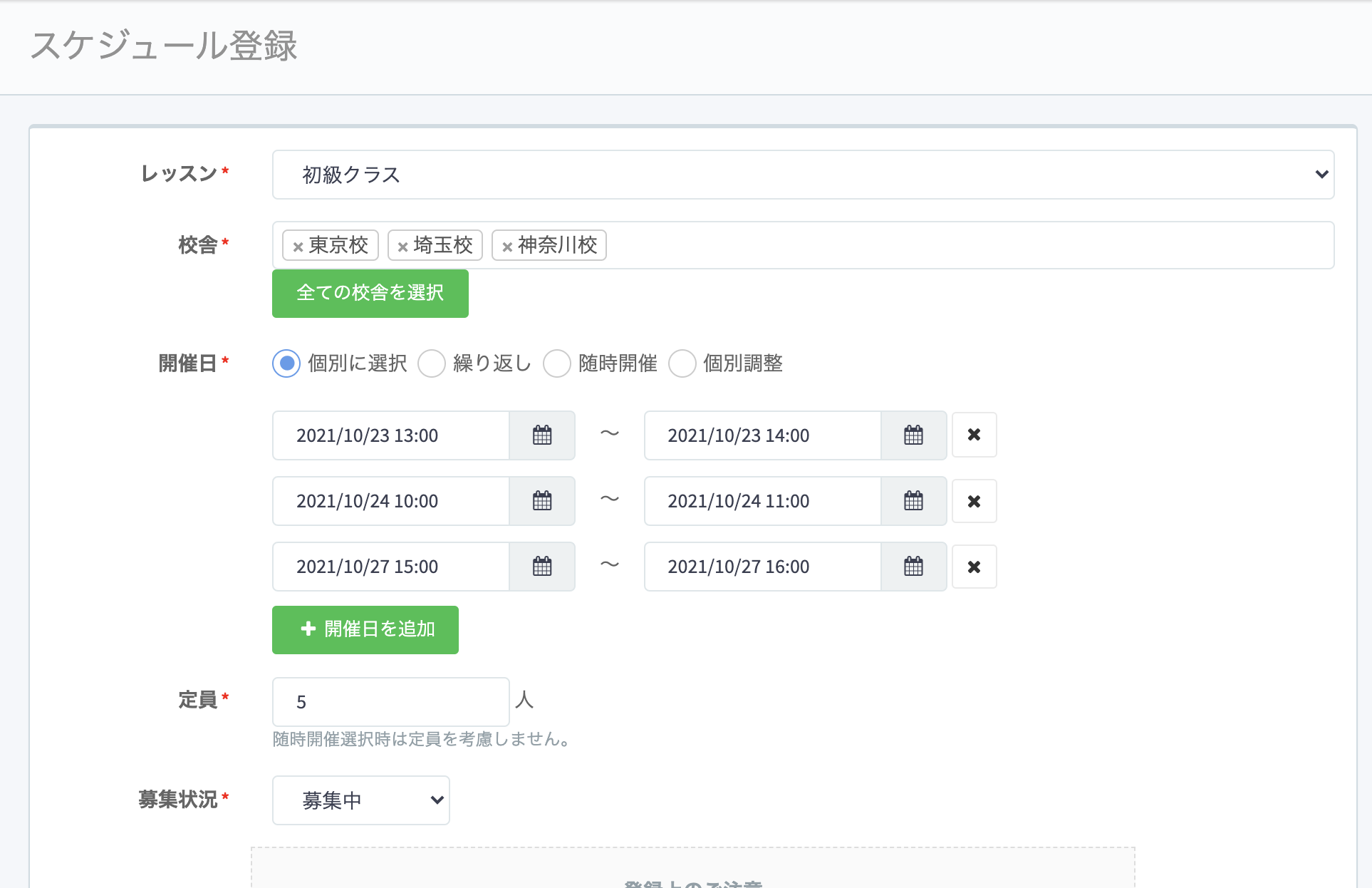Click the 2021/10/23 13:00 start date field
Viewport: 1372px width, 888px height.
tap(391, 435)
